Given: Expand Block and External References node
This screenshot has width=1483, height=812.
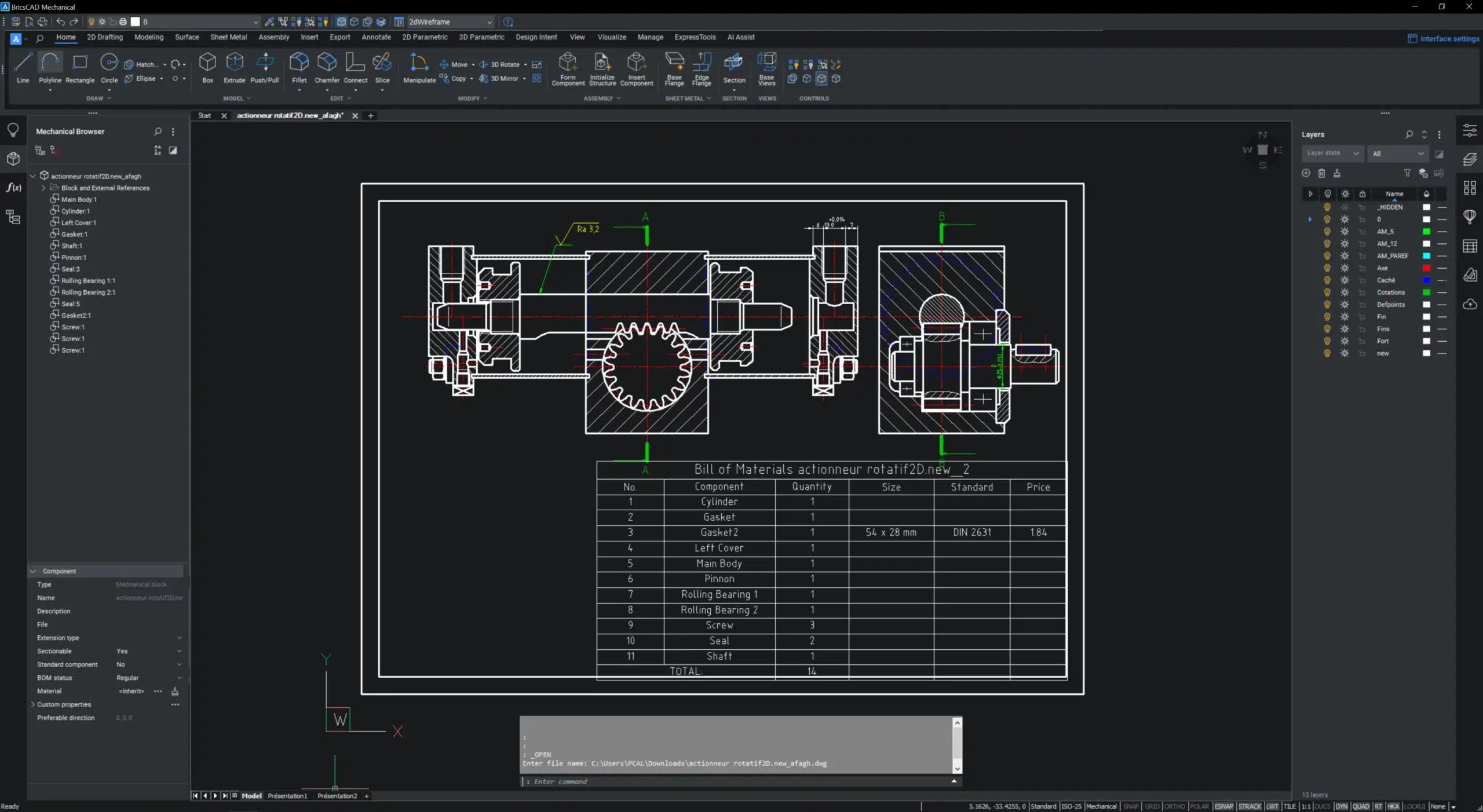Looking at the screenshot, I should coord(43,188).
